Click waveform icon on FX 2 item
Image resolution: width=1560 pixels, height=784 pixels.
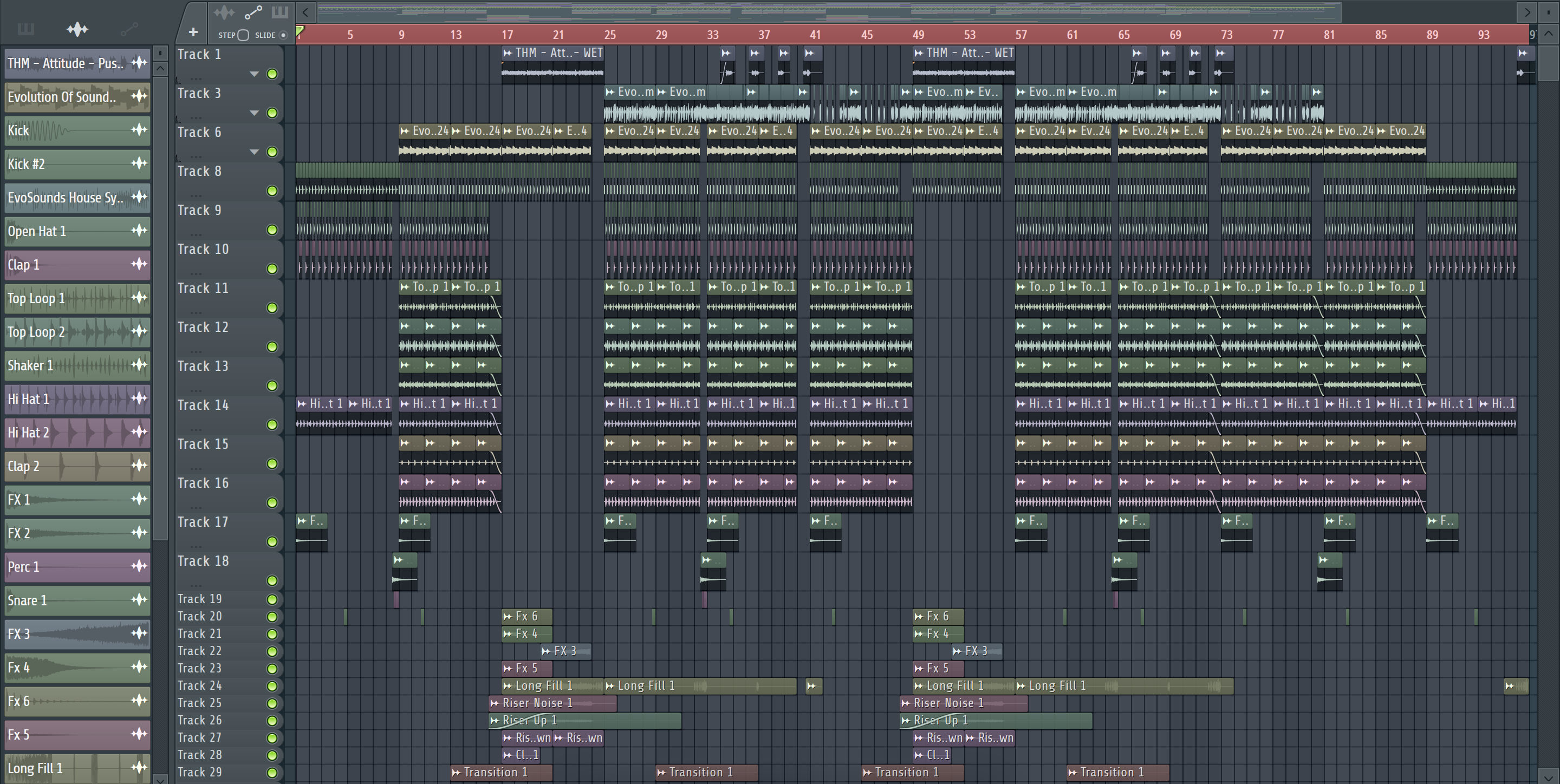[139, 533]
